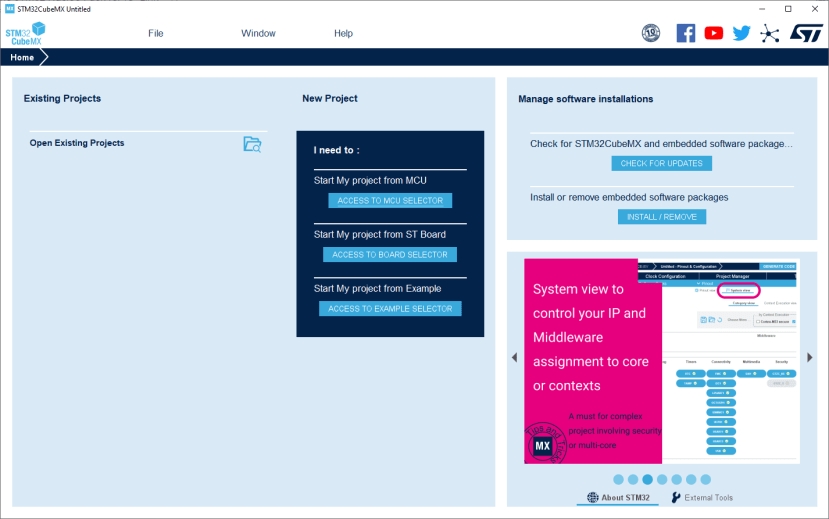This screenshot has height=519, width=829.
Task: Click the About STM32 globe icon
Action: (x=593, y=497)
